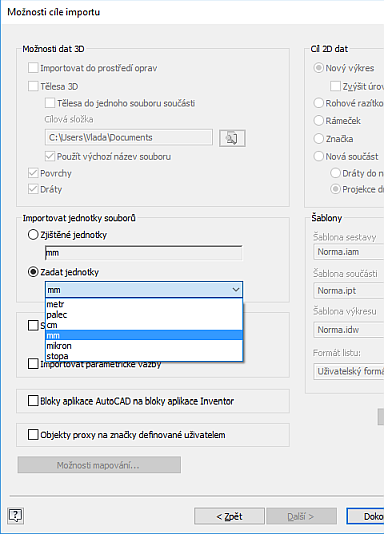Viewport: 384px width, 534px height.
Task: Select the Zadat jednotky radio button
Action: click(33, 272)
